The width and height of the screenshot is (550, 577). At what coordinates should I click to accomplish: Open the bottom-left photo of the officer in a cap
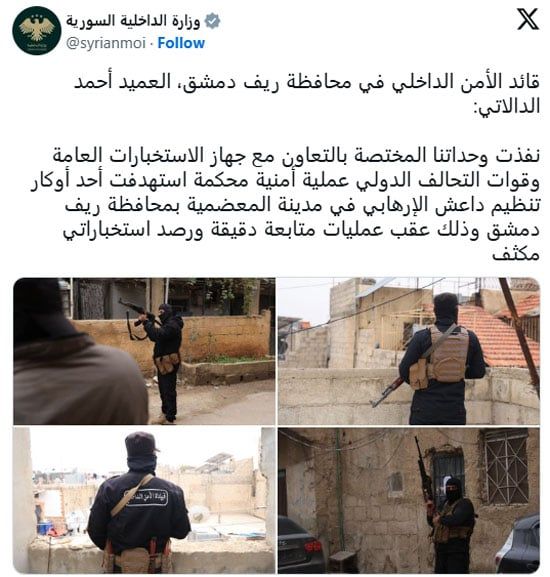point(144,500)
